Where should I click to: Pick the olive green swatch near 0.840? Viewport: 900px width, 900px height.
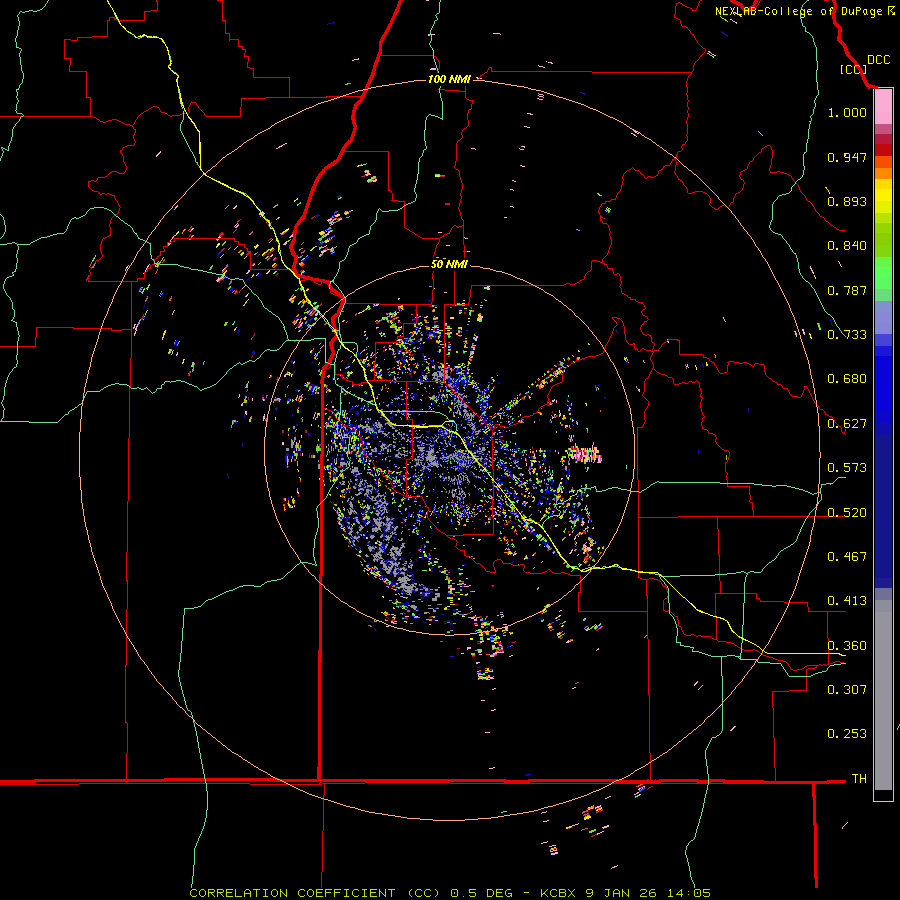coord(883,240)
